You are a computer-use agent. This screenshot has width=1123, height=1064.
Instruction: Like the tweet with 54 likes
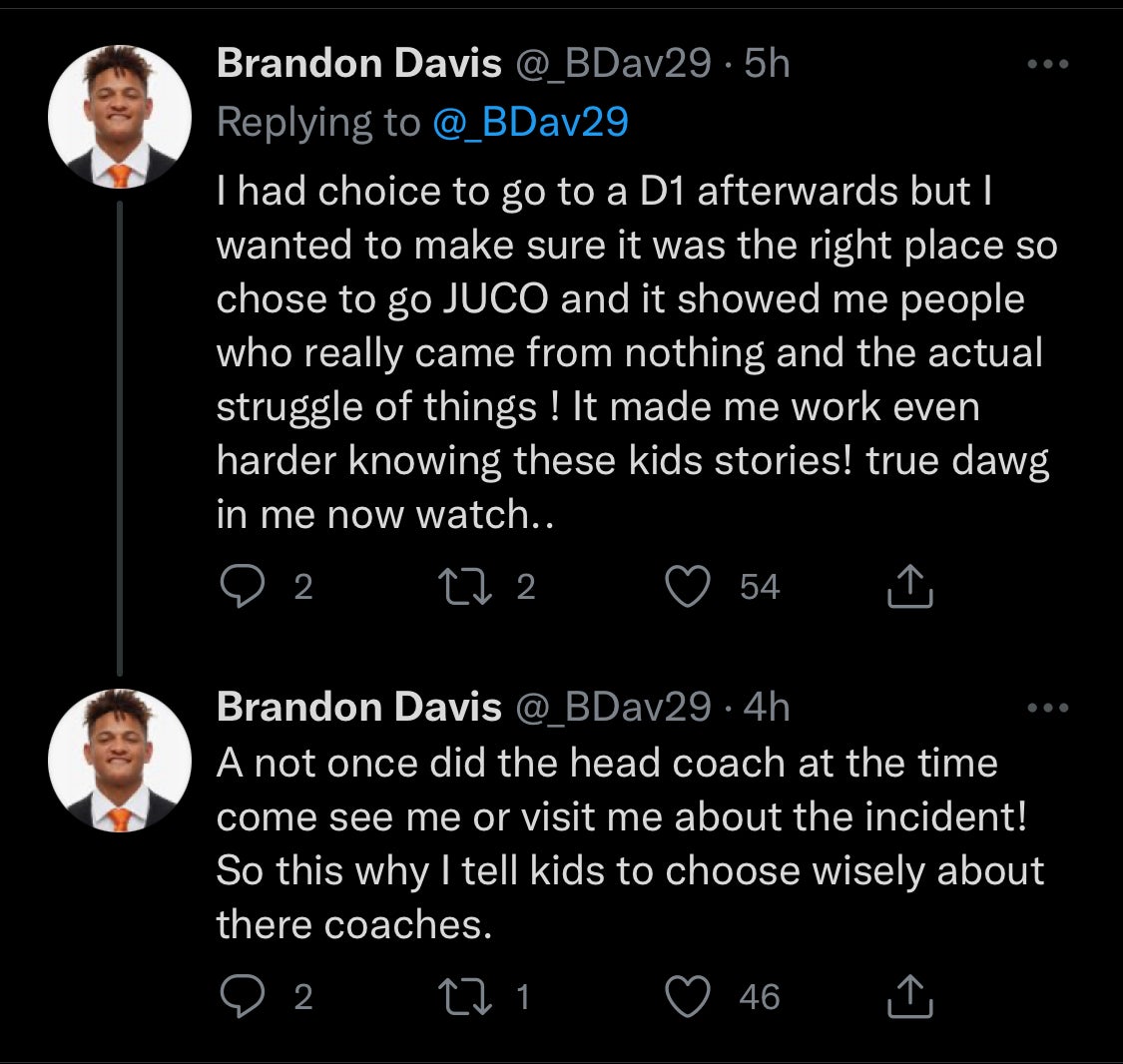687,586
